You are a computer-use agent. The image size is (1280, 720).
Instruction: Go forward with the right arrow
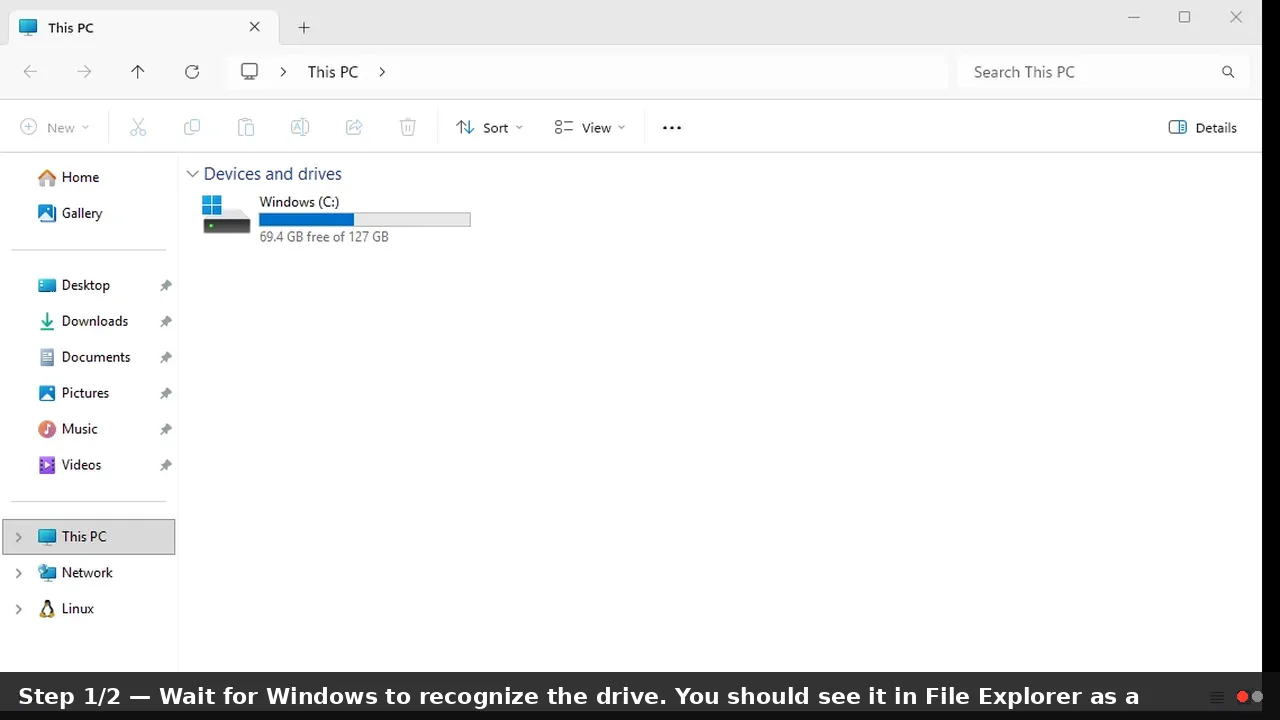tap(84, 72)
